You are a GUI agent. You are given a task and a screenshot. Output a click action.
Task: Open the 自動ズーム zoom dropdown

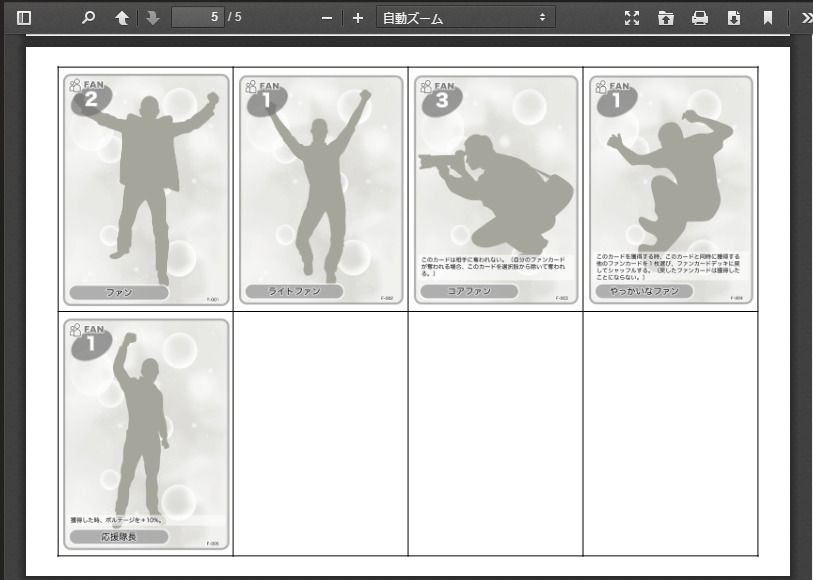465,18
